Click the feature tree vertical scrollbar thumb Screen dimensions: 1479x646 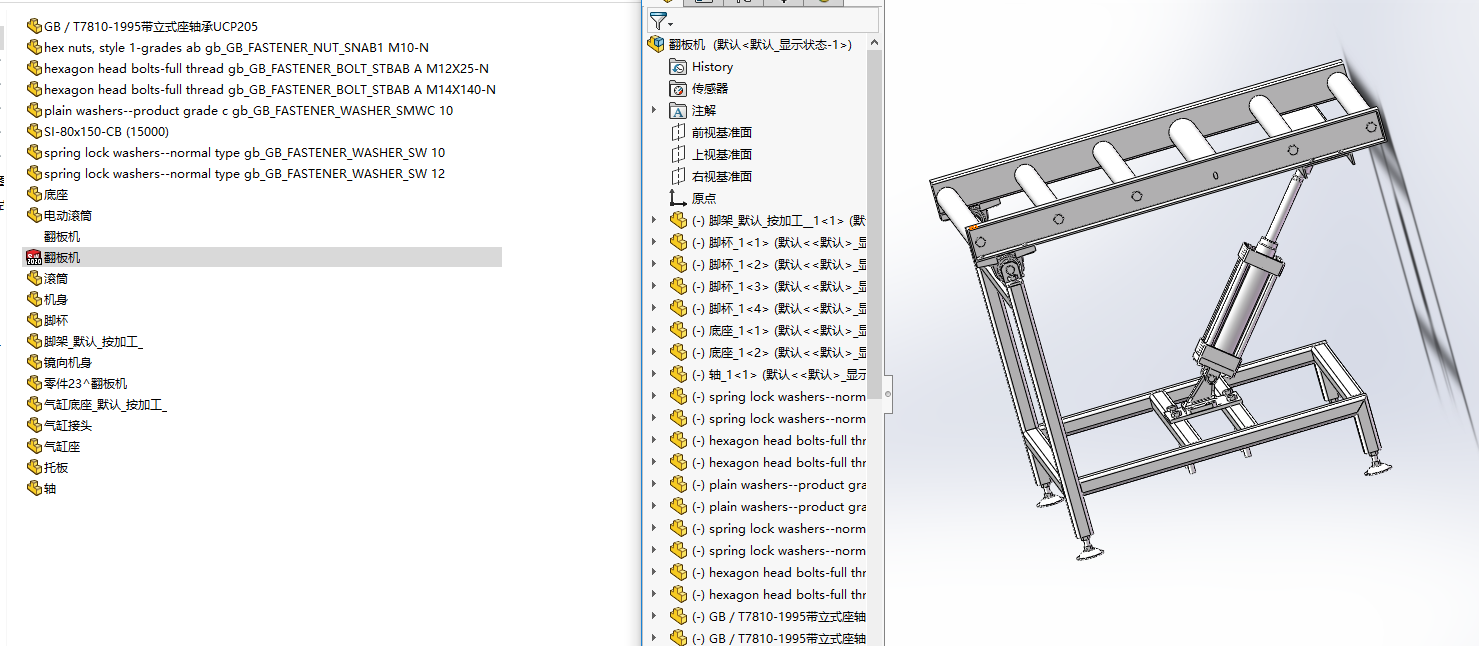875,225
